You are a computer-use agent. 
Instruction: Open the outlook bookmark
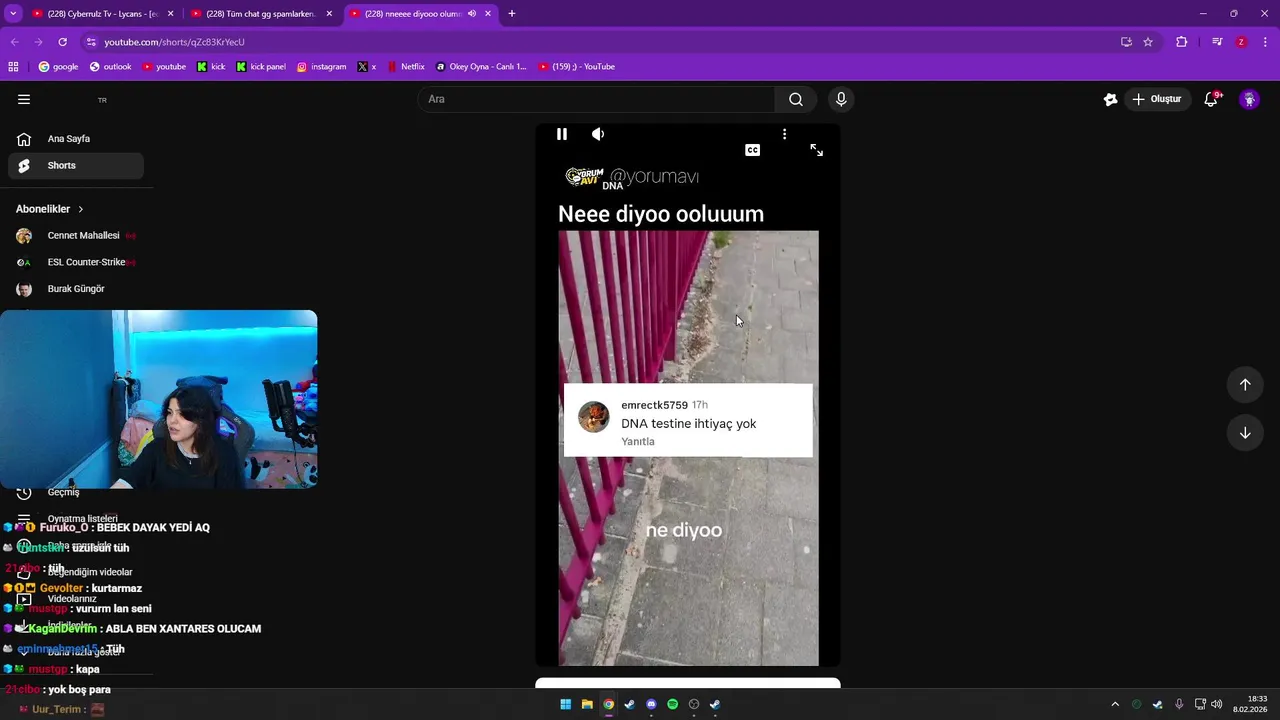pyautogui.click(x=110, y=67)
